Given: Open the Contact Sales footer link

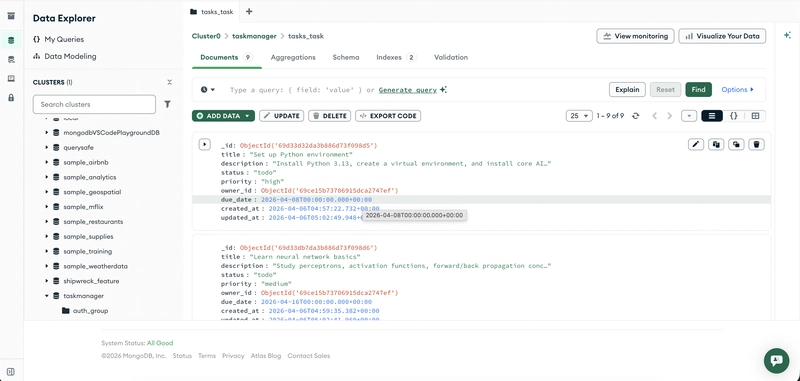Looking at the screenshot, I should [309, 356].
